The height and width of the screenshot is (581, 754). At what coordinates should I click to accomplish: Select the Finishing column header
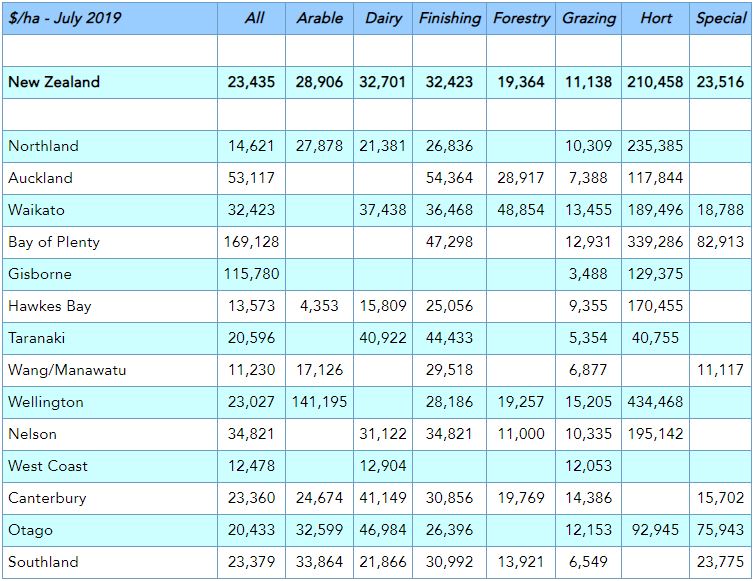[x=450, y=18]
